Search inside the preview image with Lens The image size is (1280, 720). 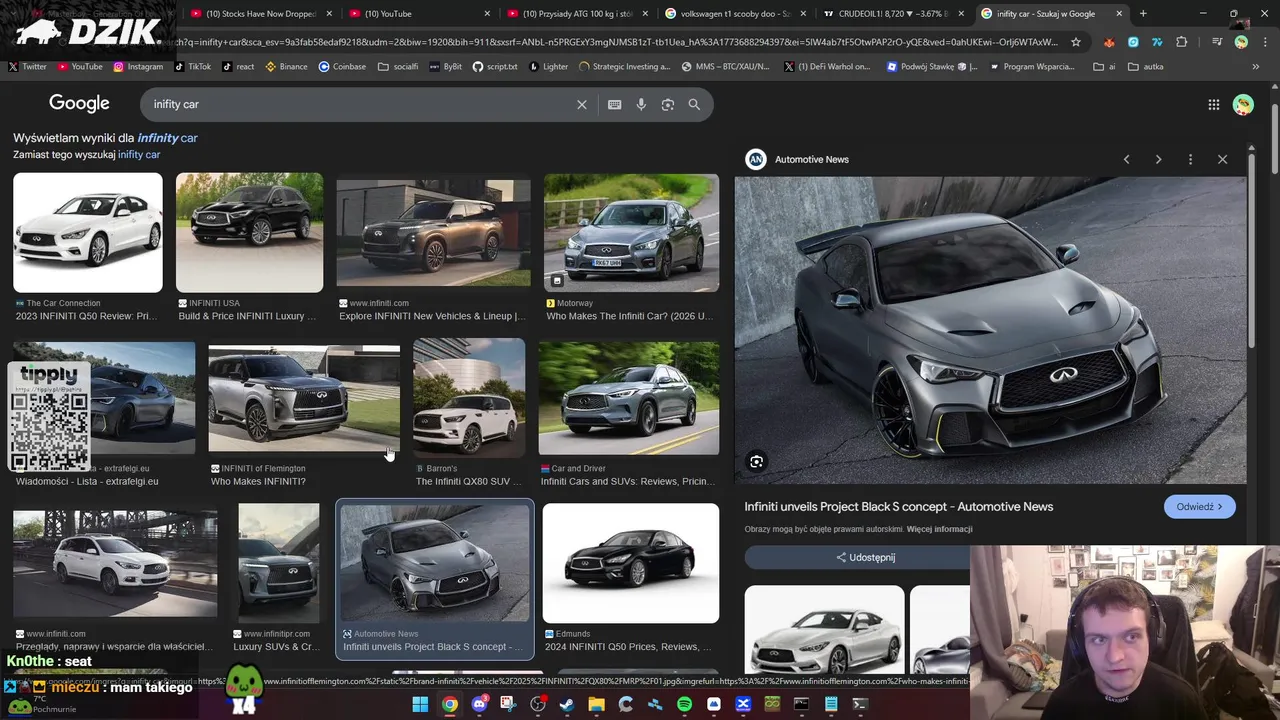(x=756, y=461)
